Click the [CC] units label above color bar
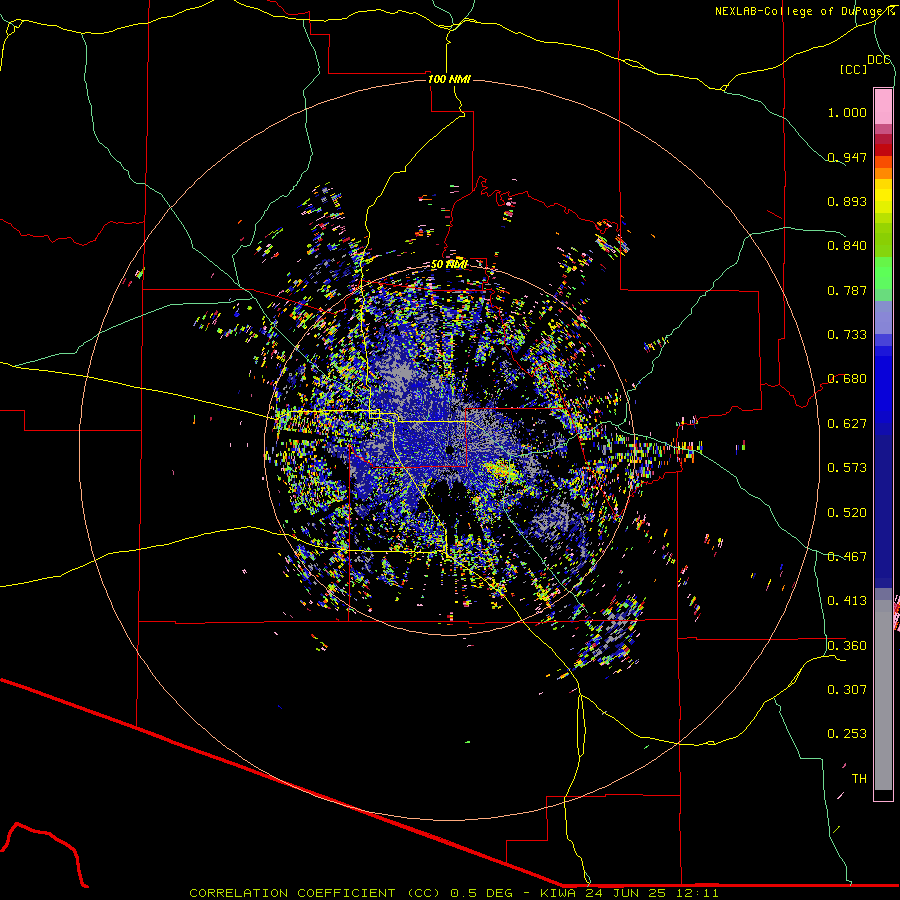This screenshot has height=900, width=900. pos(853,69)
